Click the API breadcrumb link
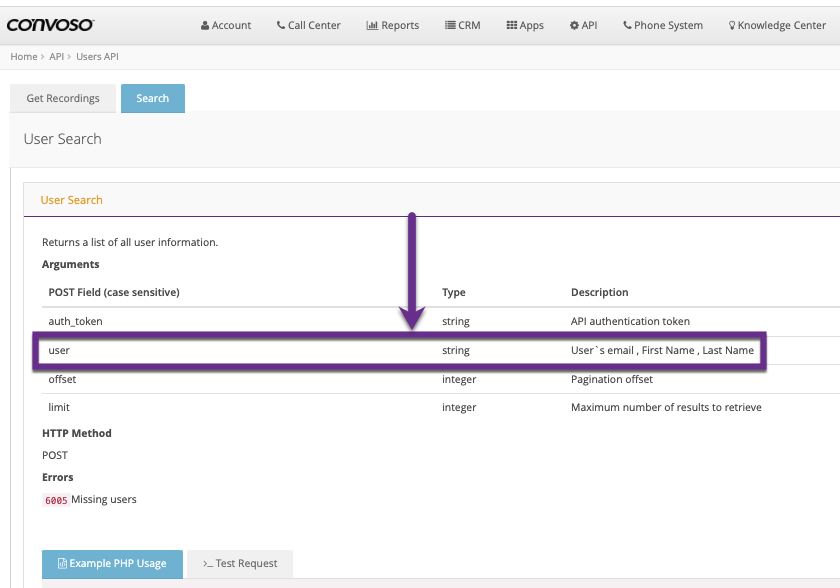840x588 pixels. [57, 57]
